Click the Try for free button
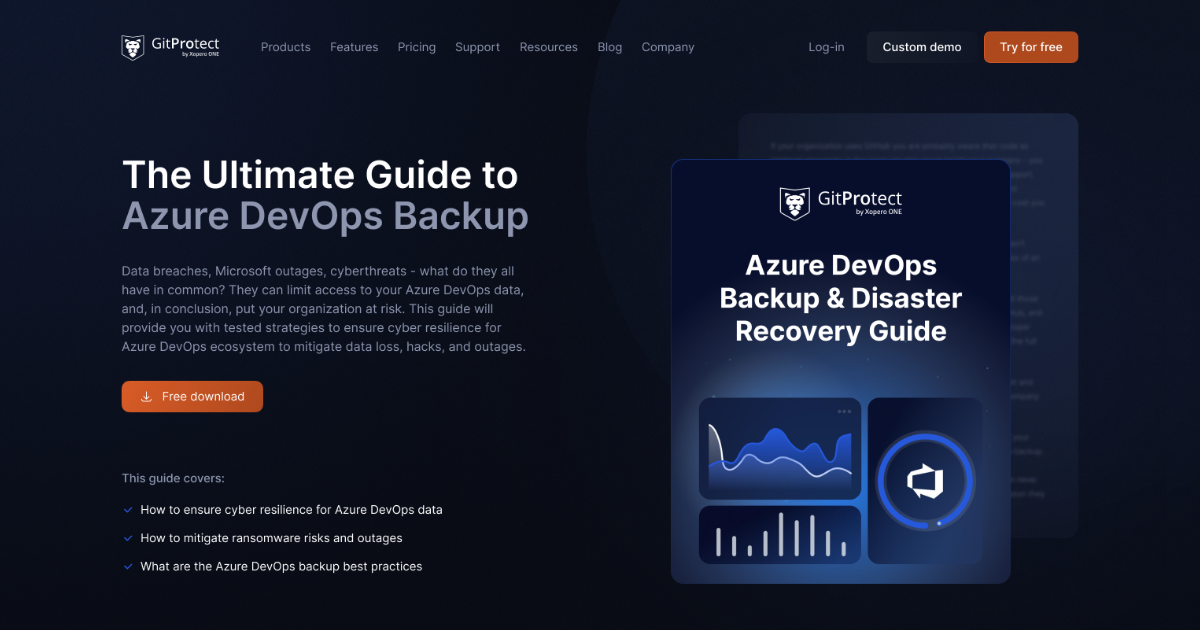The height and width of the screenshot is (630, 1200). 1030,46
